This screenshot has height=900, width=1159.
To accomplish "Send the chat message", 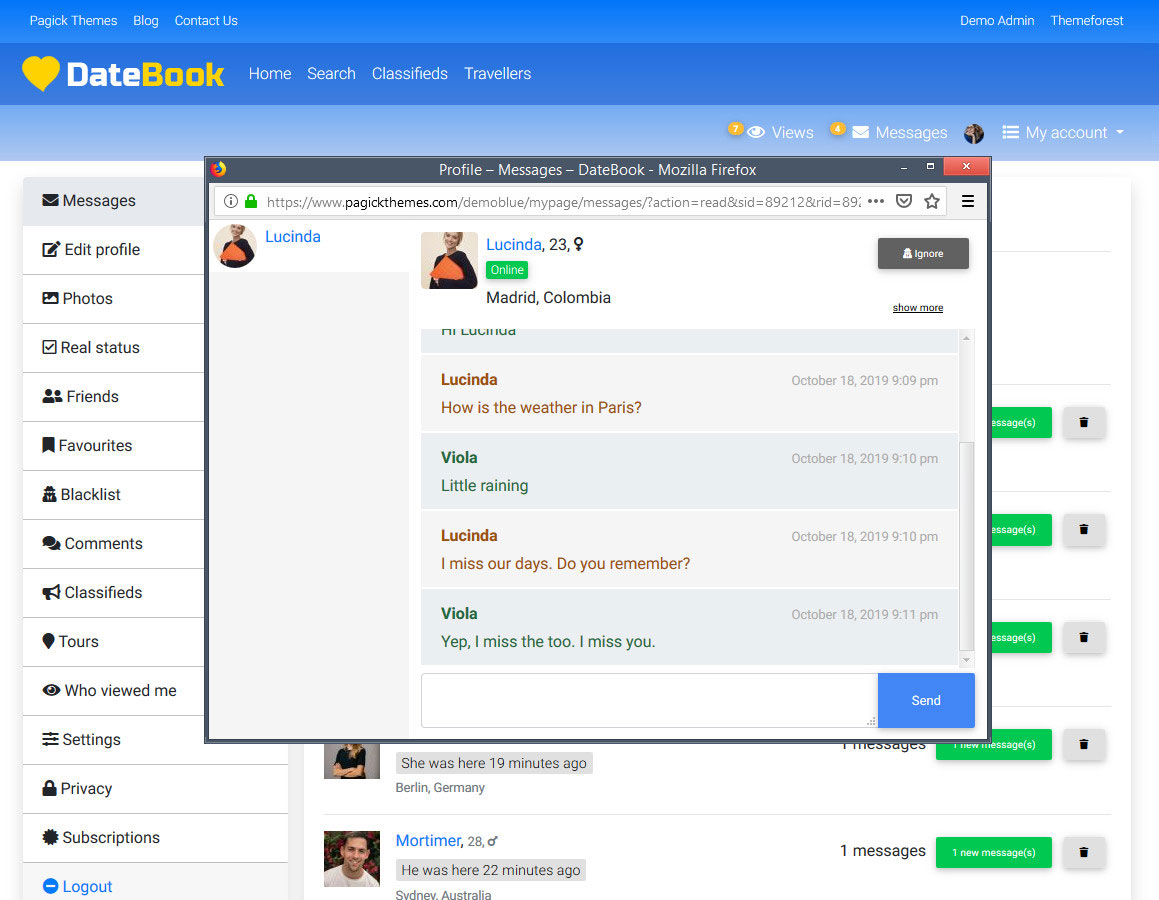I will pos(925,700).
